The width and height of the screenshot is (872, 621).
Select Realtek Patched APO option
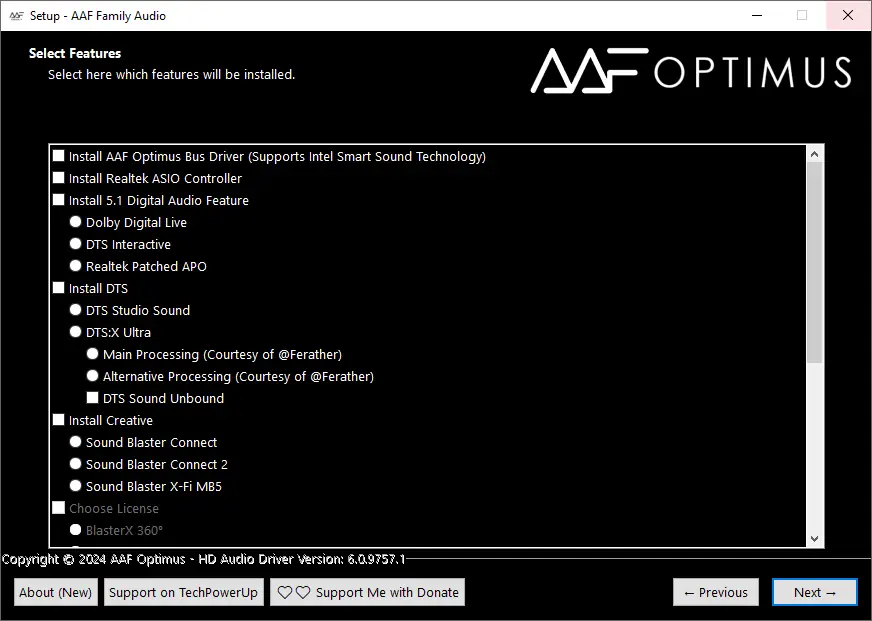(75, 266)
